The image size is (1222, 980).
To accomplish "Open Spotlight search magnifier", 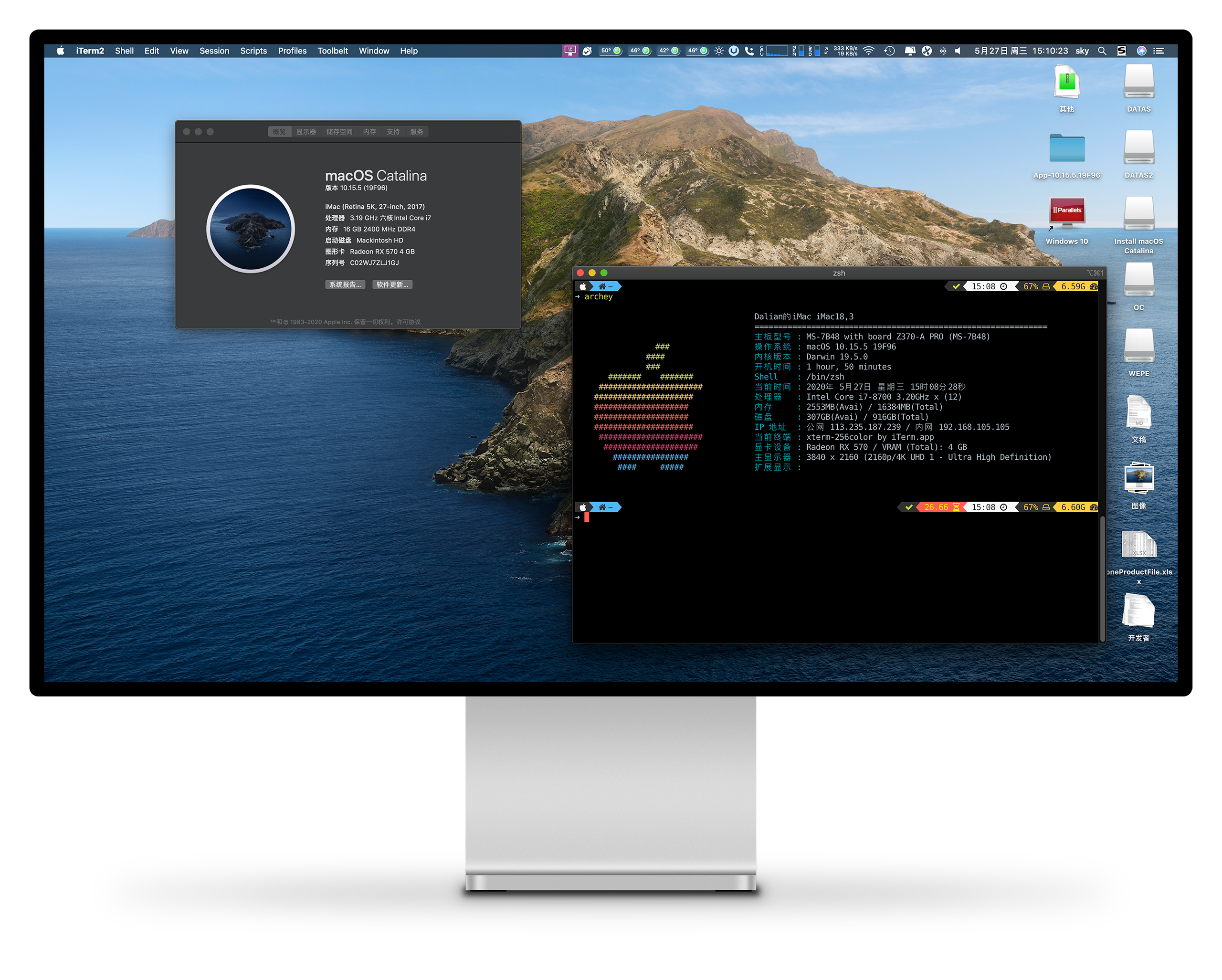I will [x=1102, y=51].
